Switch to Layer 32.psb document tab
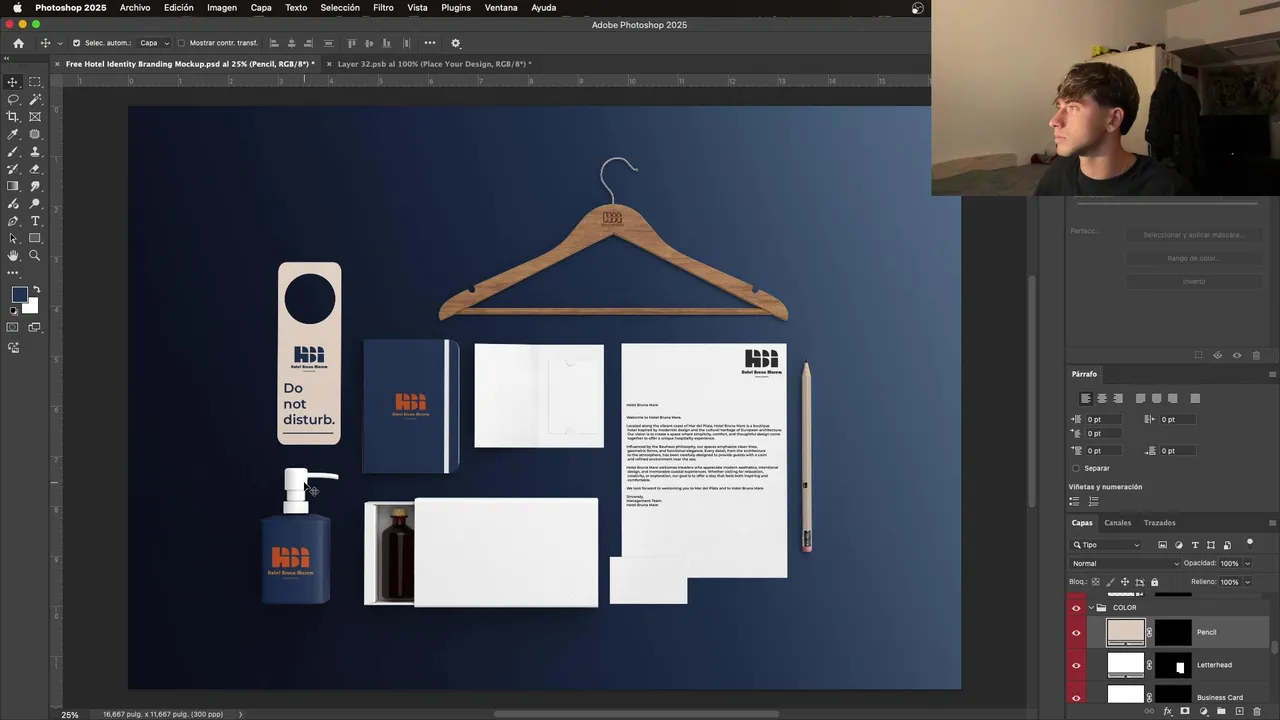This screenshot has height=720, width=1280. click(434, 64)
